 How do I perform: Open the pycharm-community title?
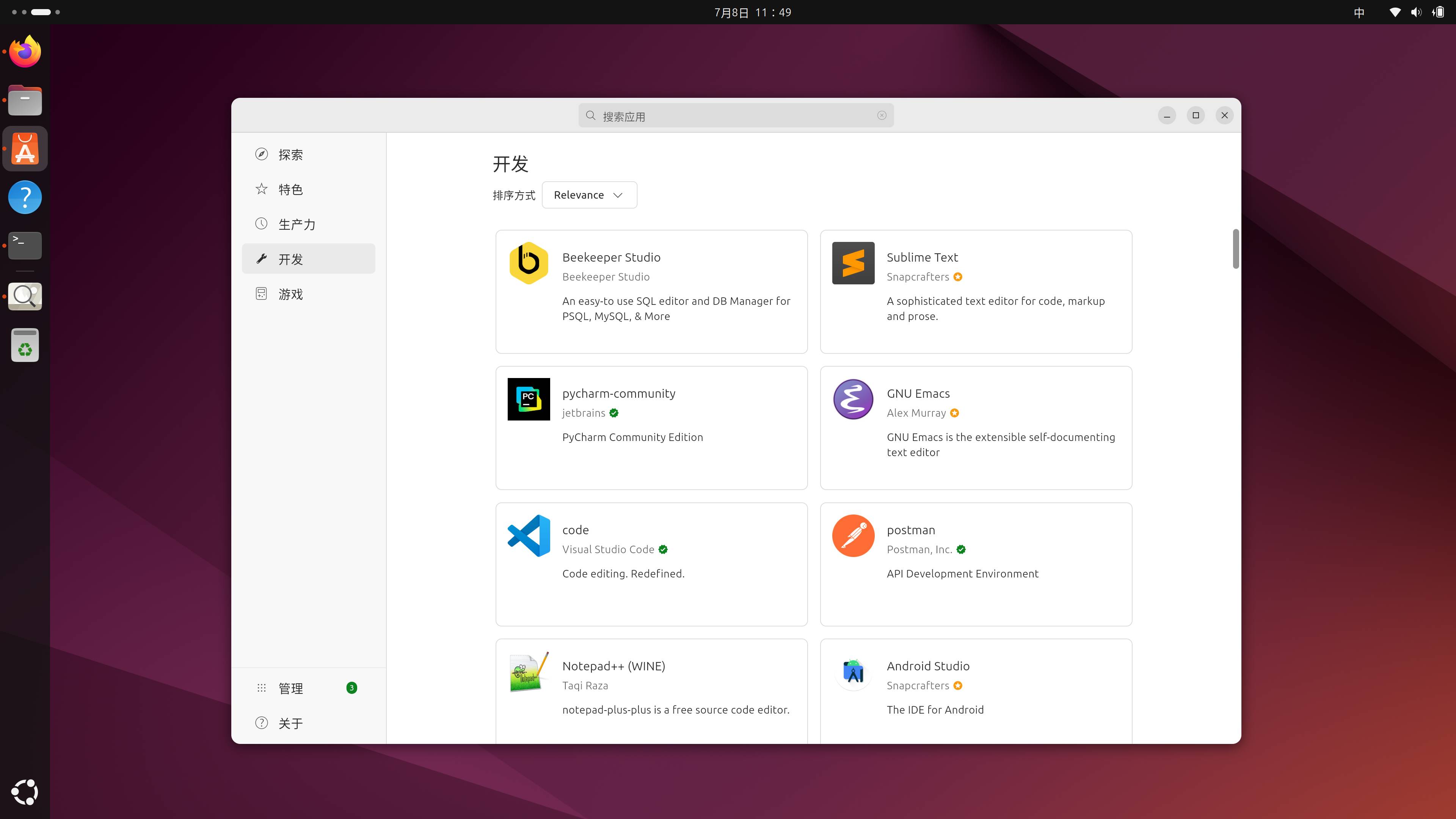[x=618, y=394]
